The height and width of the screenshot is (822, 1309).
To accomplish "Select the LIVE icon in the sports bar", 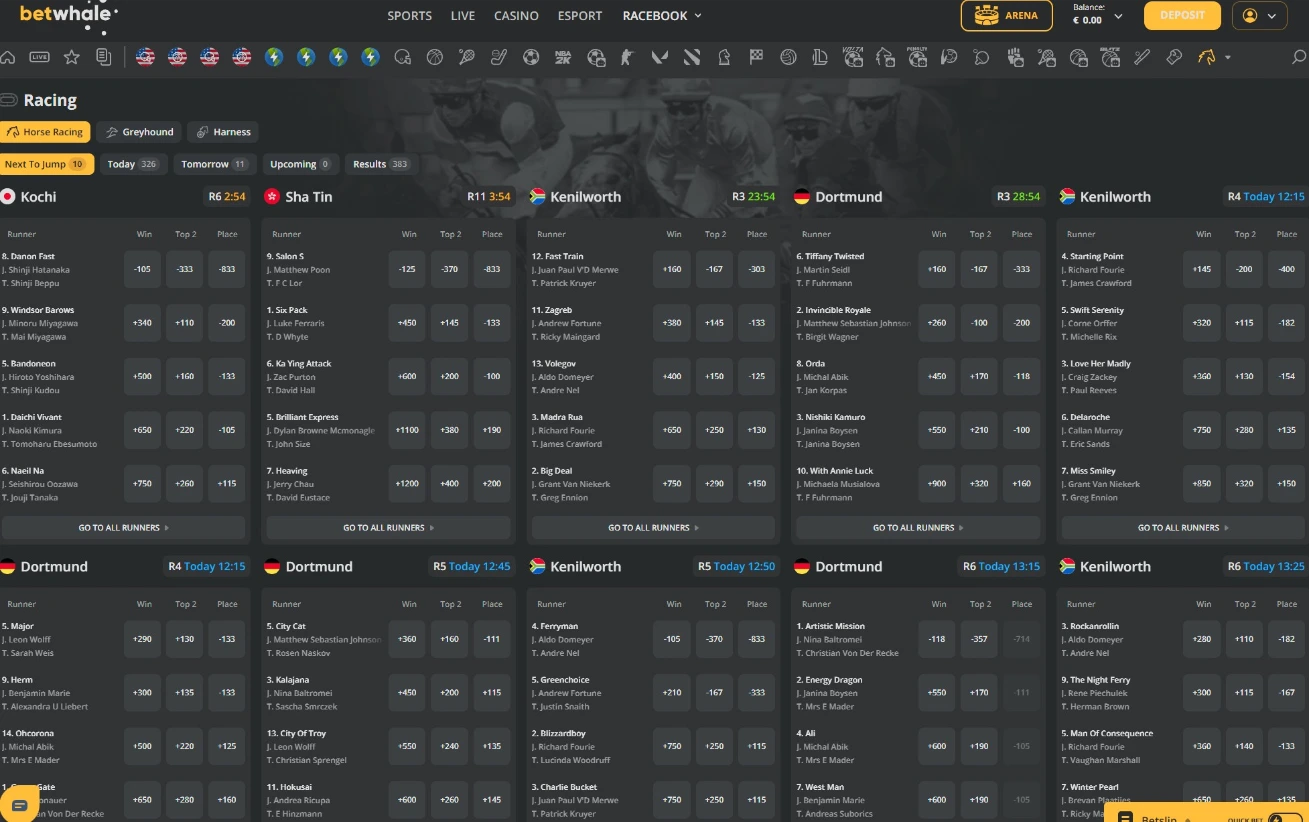I will [x=39, y=57].
